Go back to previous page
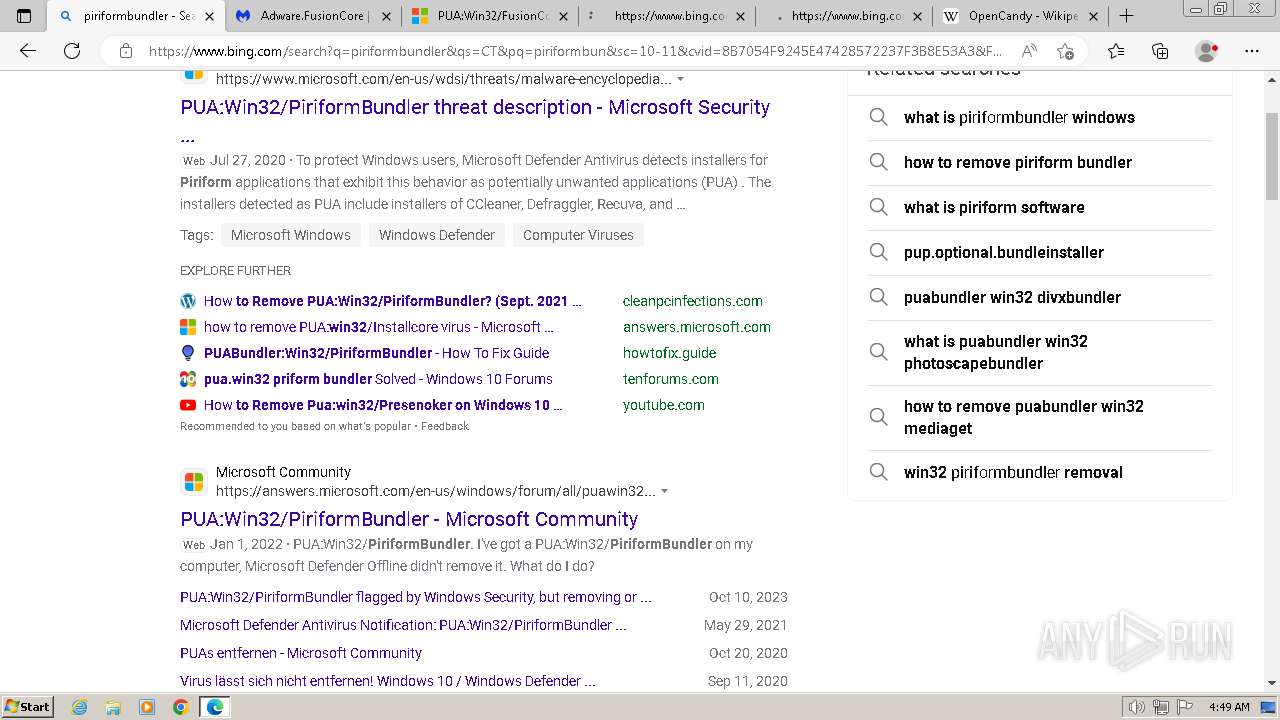This screenshot has height=720, width=1280. 28,51
